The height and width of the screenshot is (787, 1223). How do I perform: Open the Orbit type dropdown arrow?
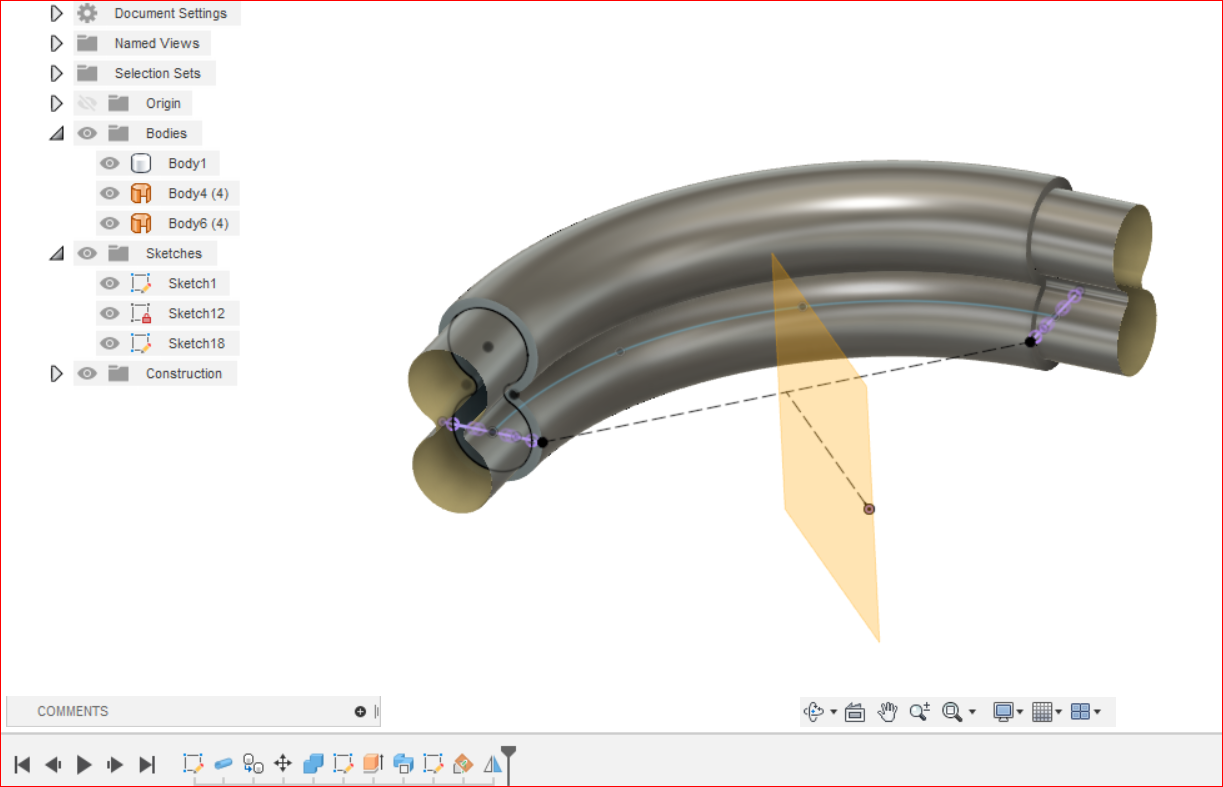pyautogui.click(x=833, y=713)
